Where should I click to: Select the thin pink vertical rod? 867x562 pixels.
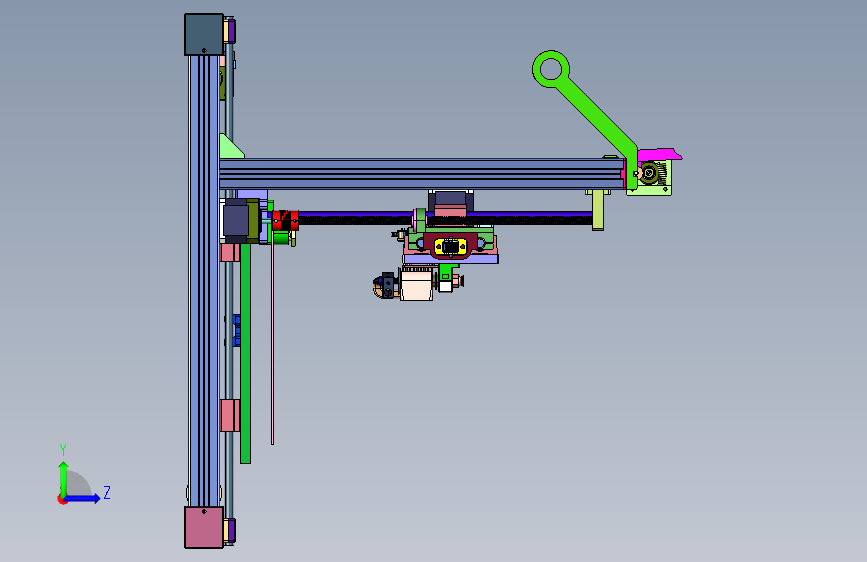(273, 337)
